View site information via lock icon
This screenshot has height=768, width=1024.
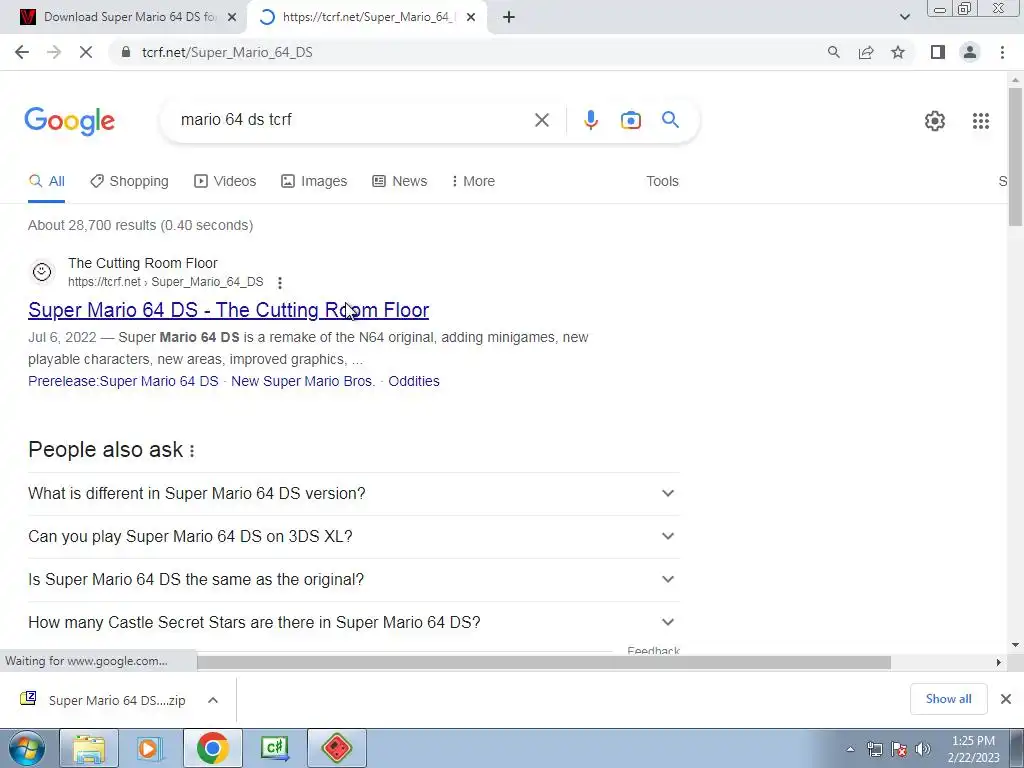click(126, 52)
